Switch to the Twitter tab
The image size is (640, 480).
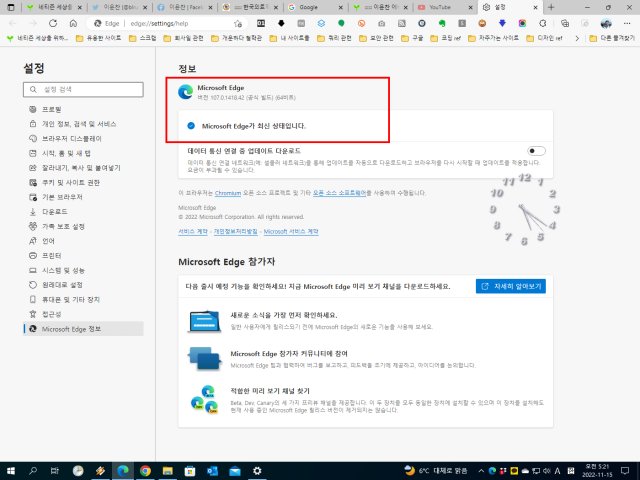click(119, 7)
